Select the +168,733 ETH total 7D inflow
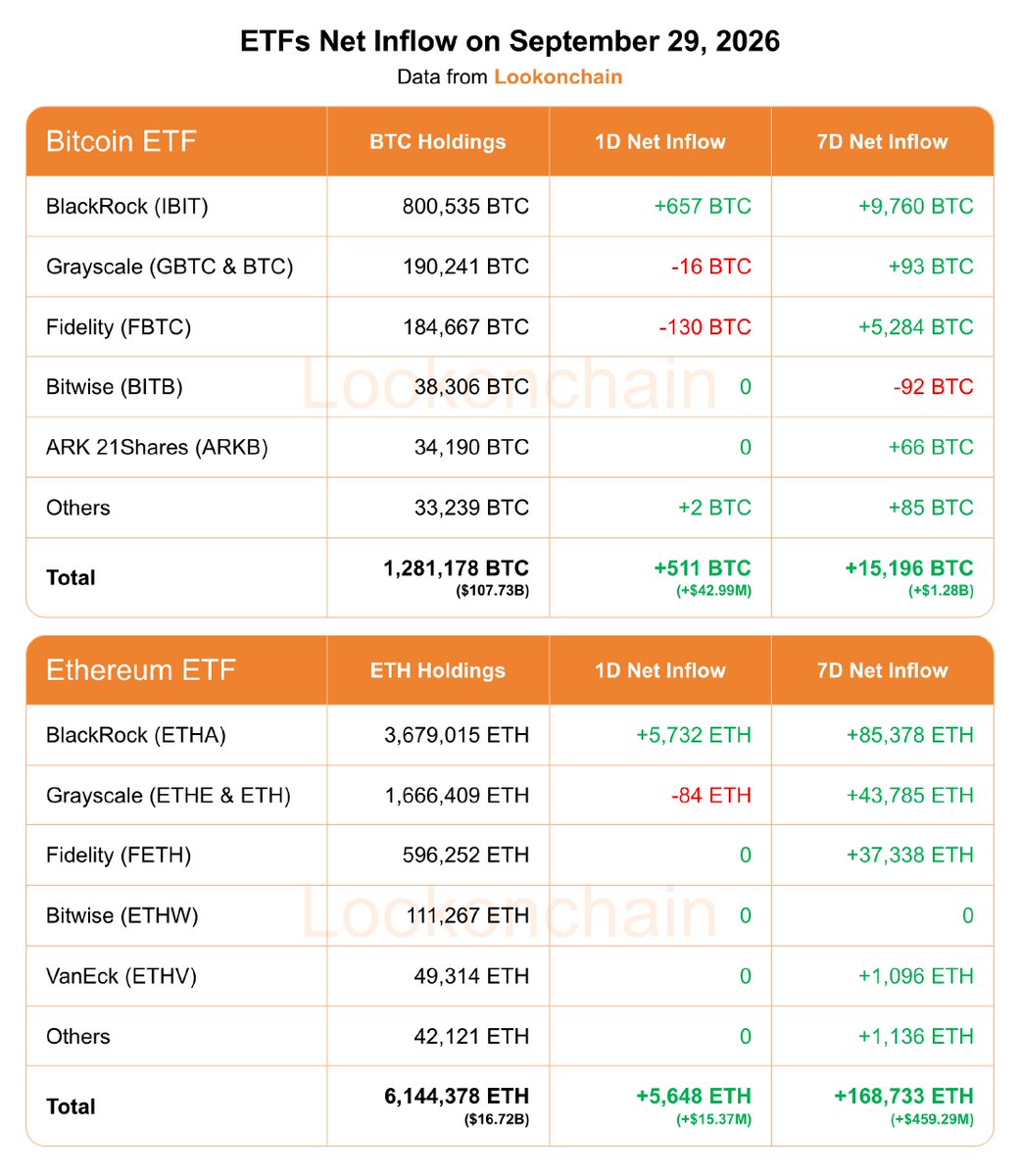This screenshot has height=1176, width=1020. 903,1097
